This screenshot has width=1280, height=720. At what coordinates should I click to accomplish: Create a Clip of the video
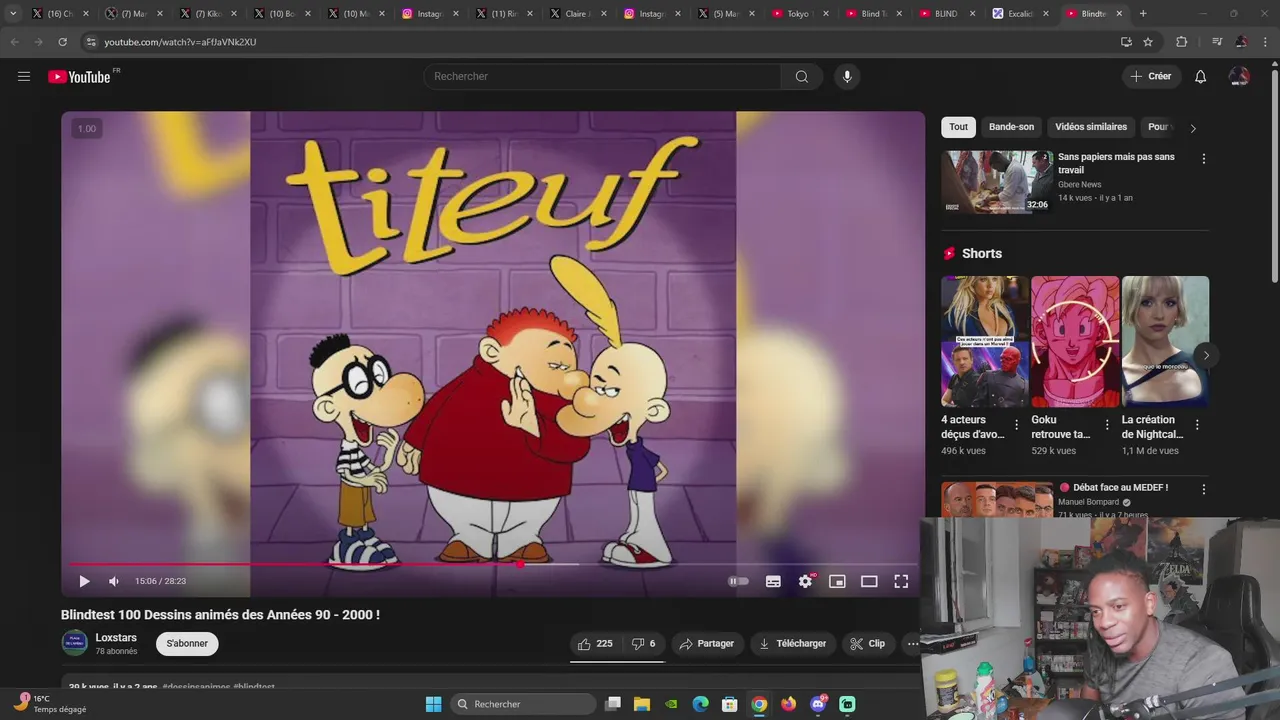point(868,644)
